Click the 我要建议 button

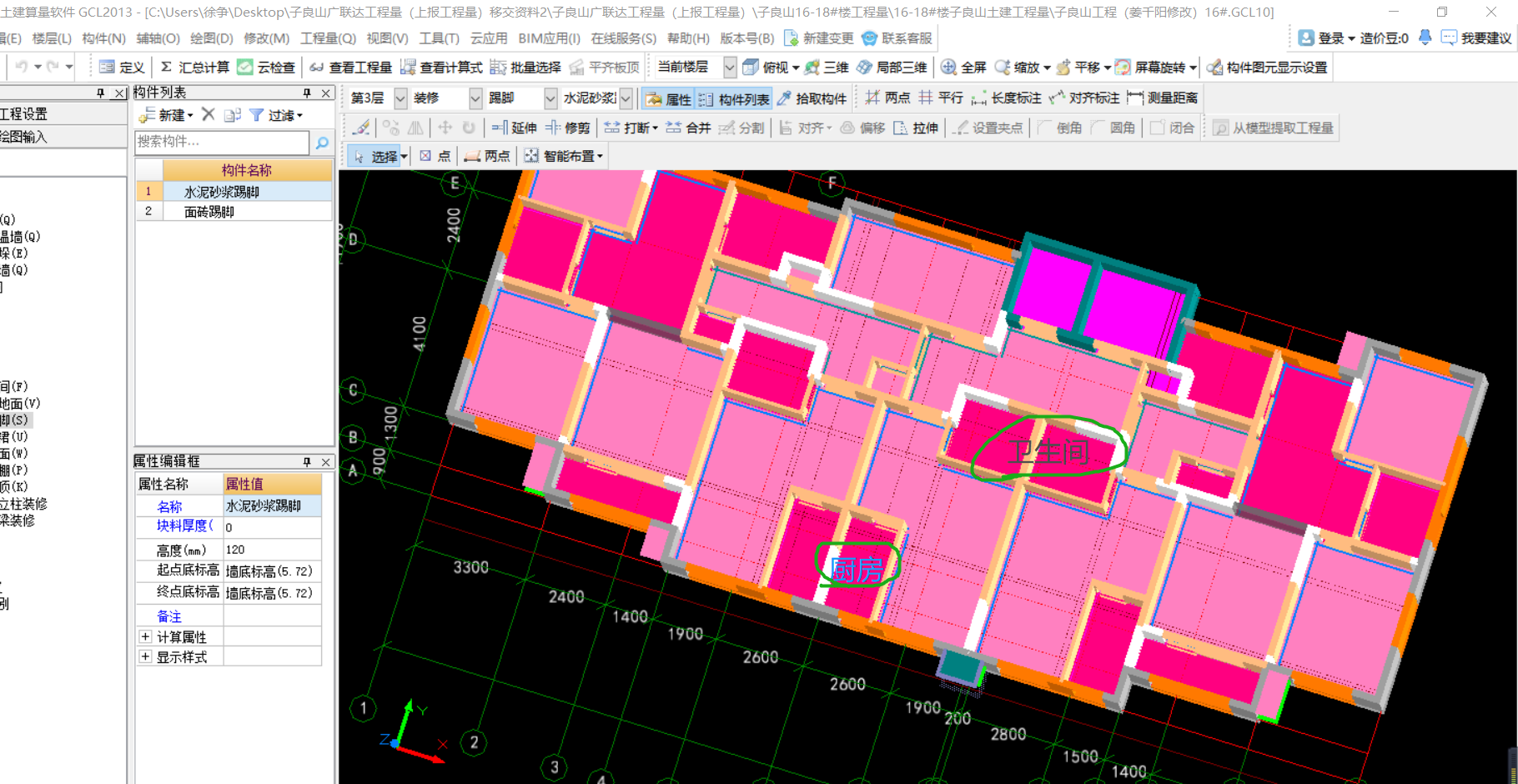pyautogui.click(x=1476, y=38)
